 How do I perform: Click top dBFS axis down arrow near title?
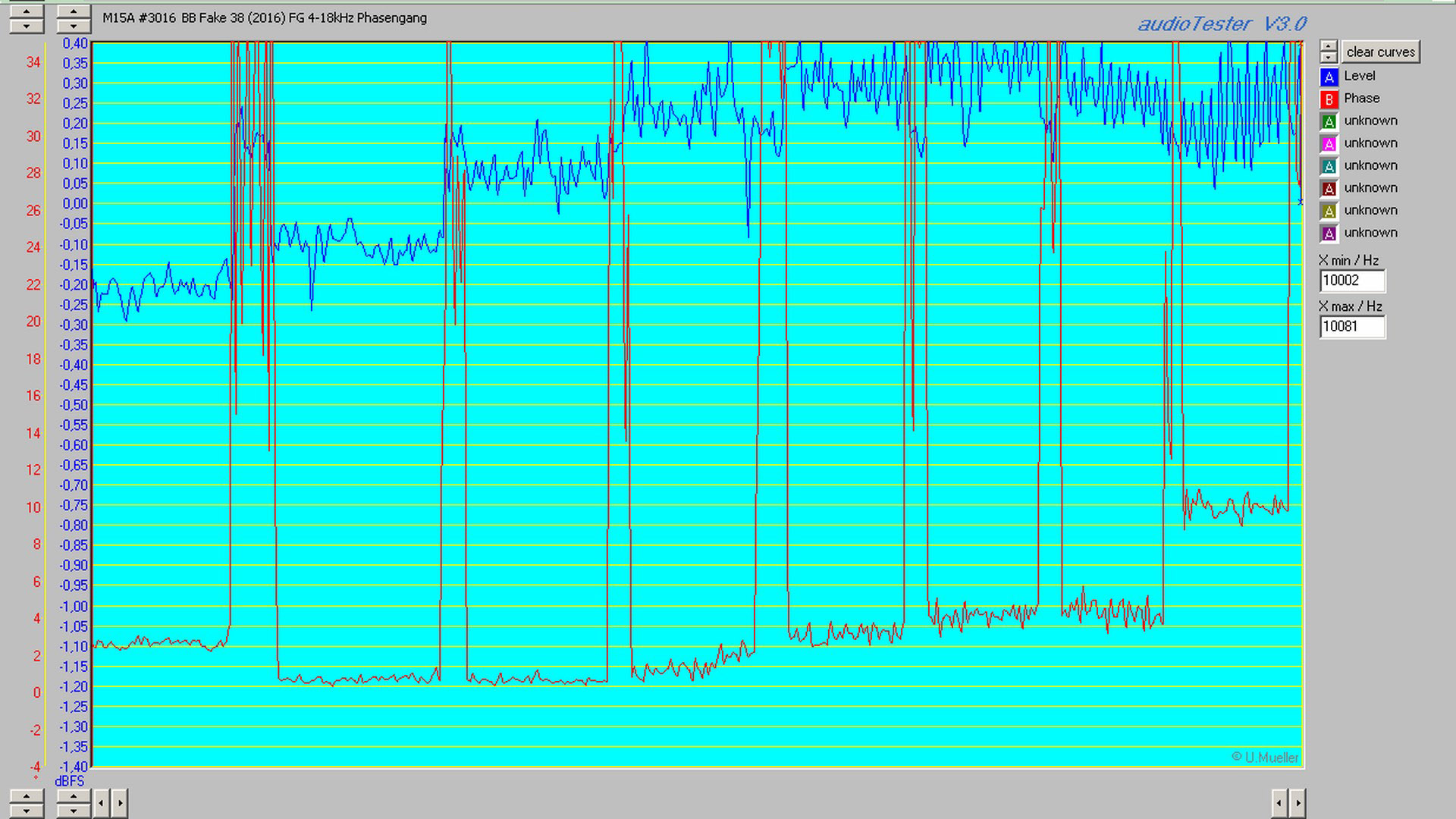pos(74,26)
